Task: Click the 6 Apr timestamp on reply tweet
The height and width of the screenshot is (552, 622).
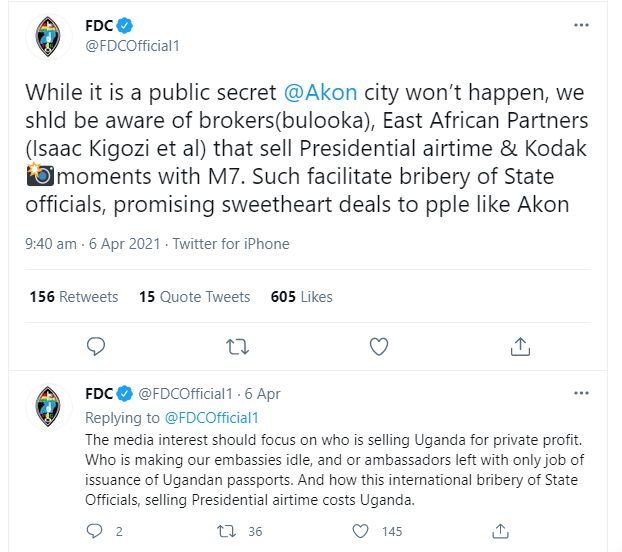Action: (x=262, y=394)
